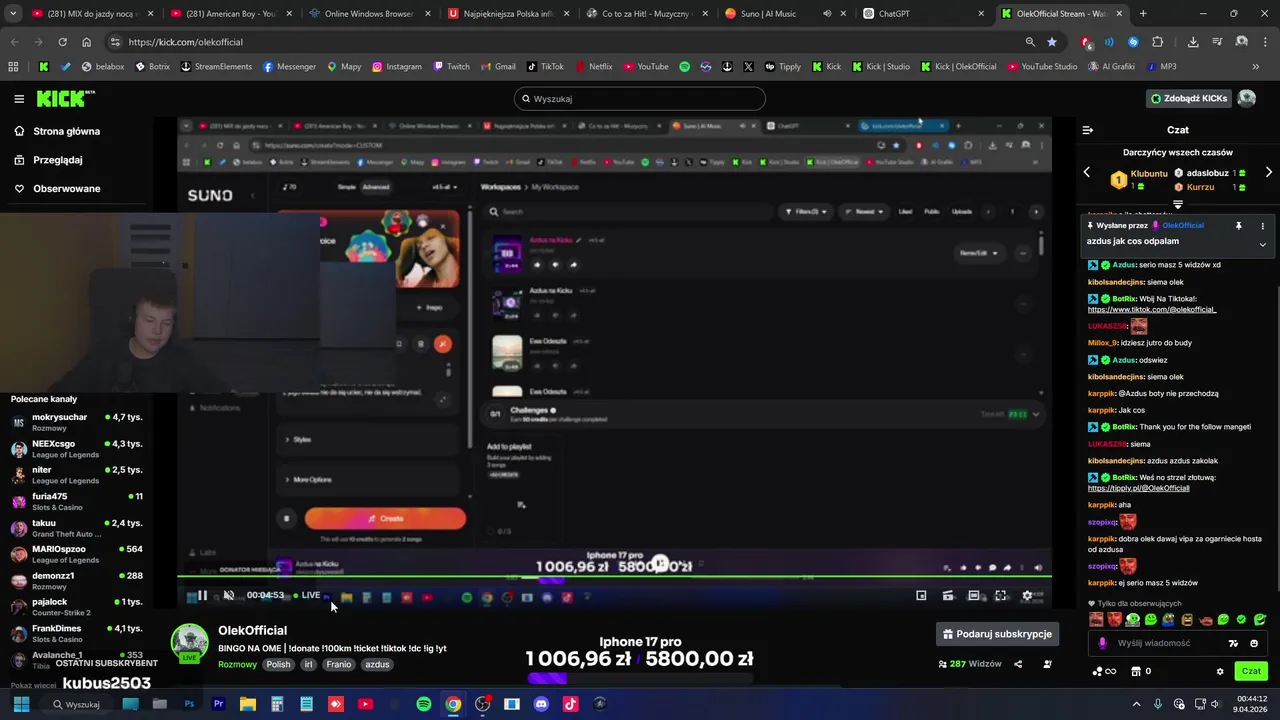
Task: Open the Windows Start menu
Action: click(x=21, y=704)
